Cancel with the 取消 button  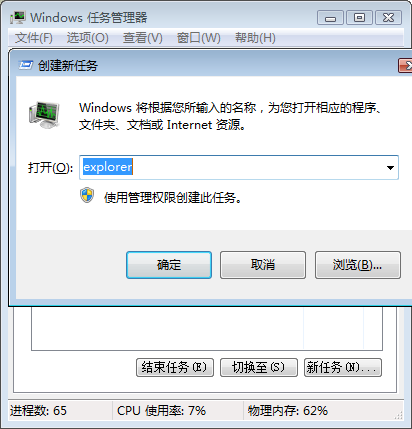(x=263, y=265)
